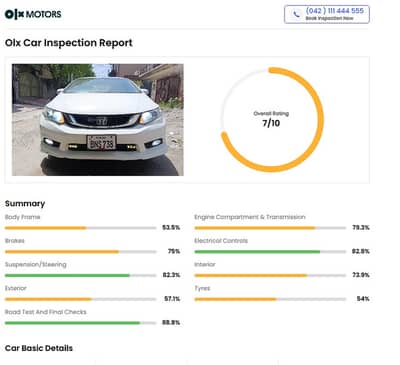The width and height of the screenshot is (400, 365).
Task: Select the Suspension/Steering progress bar
Action: [80, 275]
